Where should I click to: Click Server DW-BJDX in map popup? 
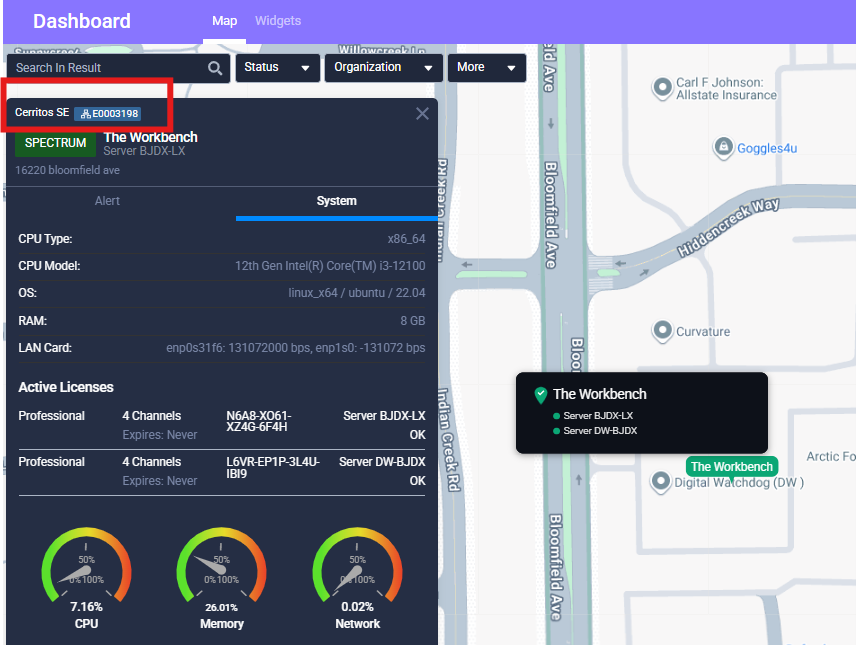pyautogui.click(x=600, y=431)
